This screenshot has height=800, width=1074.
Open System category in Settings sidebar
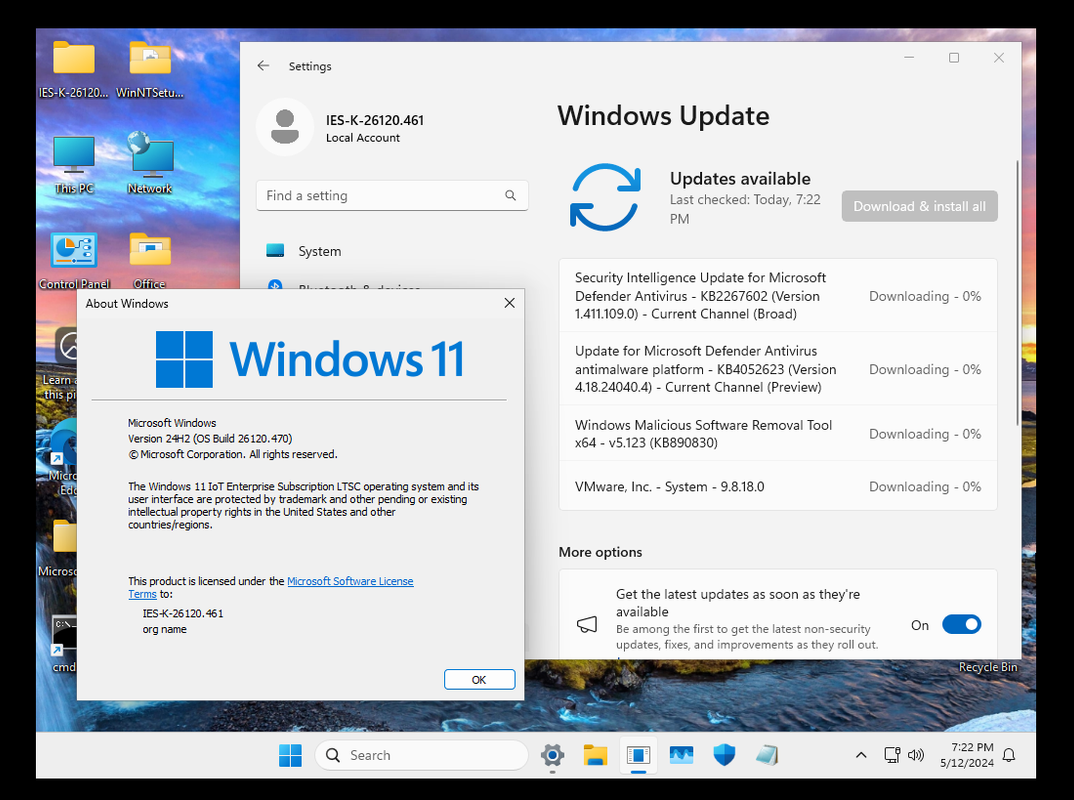(x=392, y=251)
